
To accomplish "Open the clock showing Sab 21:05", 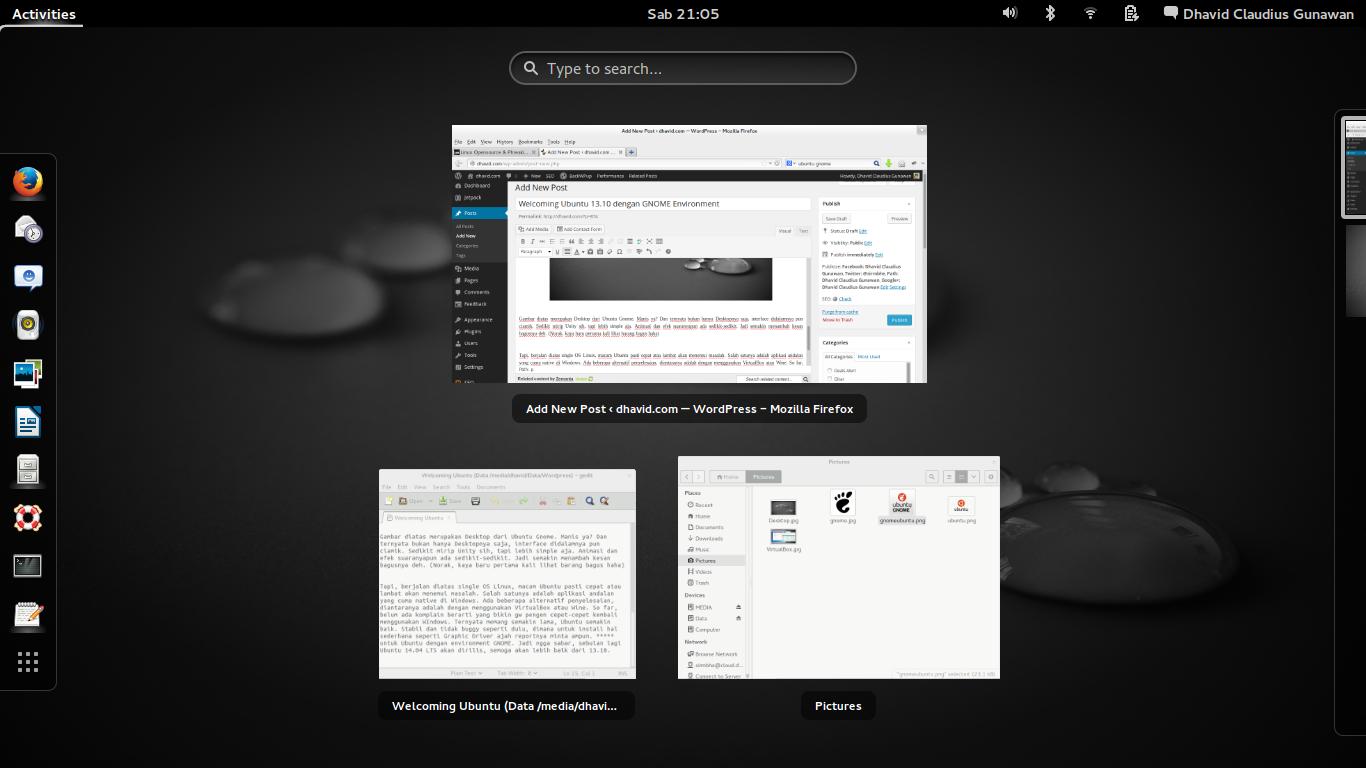I will 683,14.
